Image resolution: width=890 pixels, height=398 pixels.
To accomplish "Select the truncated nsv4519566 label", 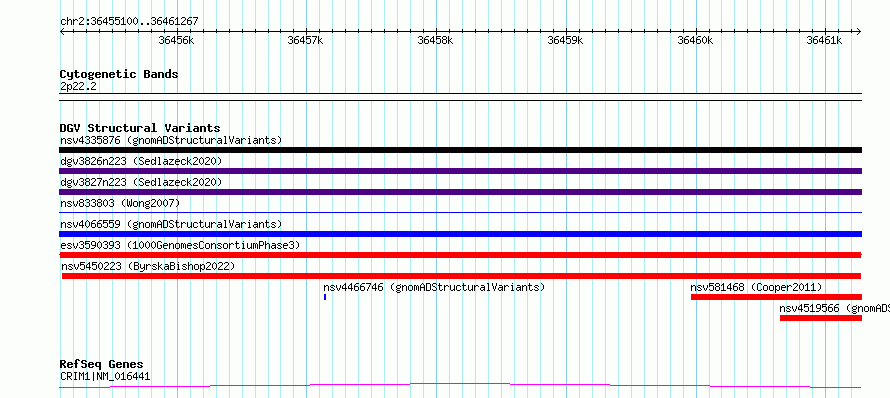I will click(834, 308).
